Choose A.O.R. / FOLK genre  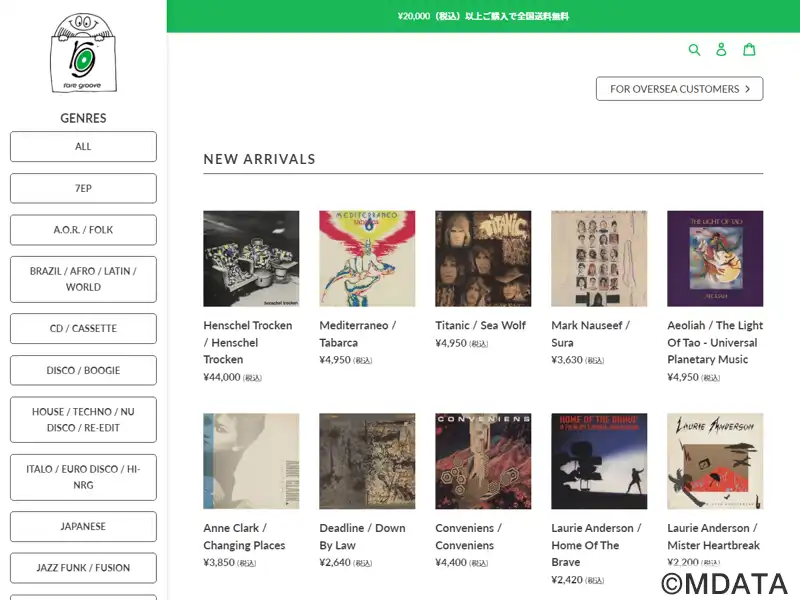tap(83, 230)
